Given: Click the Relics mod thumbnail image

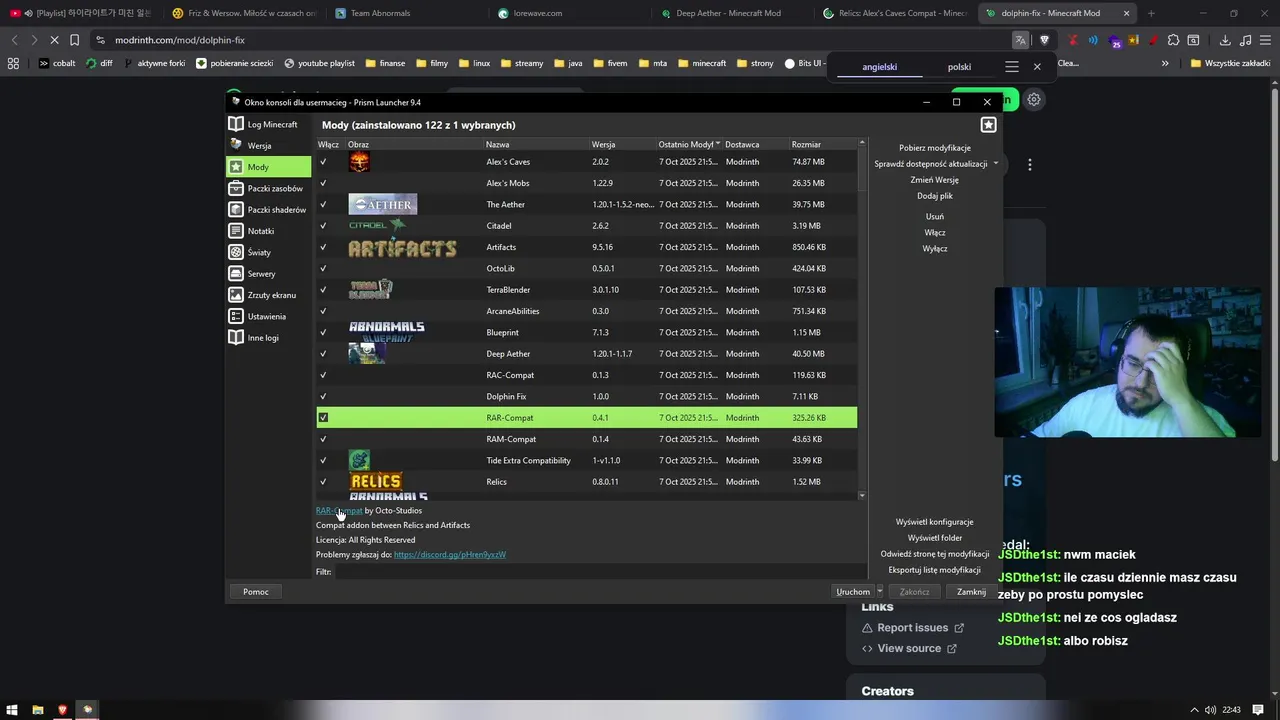Looking at the screenshot, I should [x=376, y=481].
